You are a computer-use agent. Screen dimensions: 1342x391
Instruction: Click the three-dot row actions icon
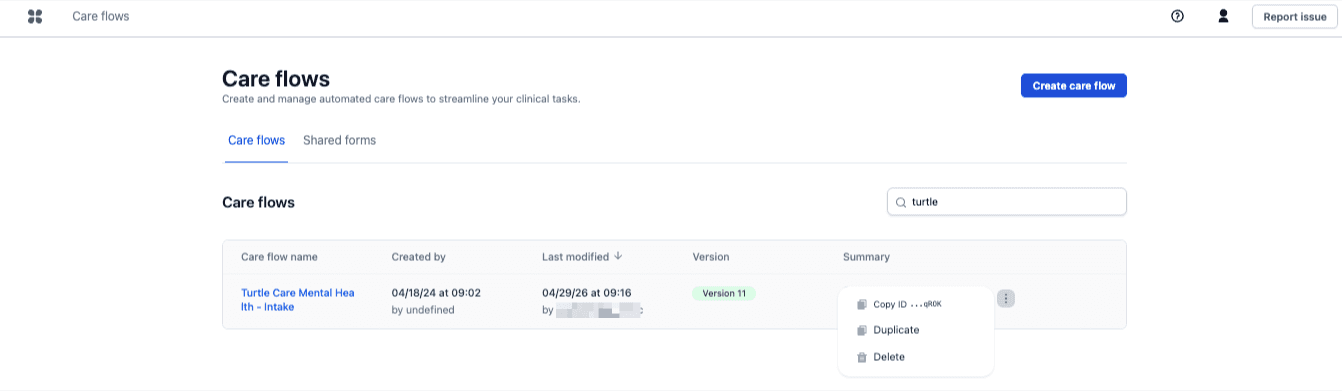[1006, 298]
